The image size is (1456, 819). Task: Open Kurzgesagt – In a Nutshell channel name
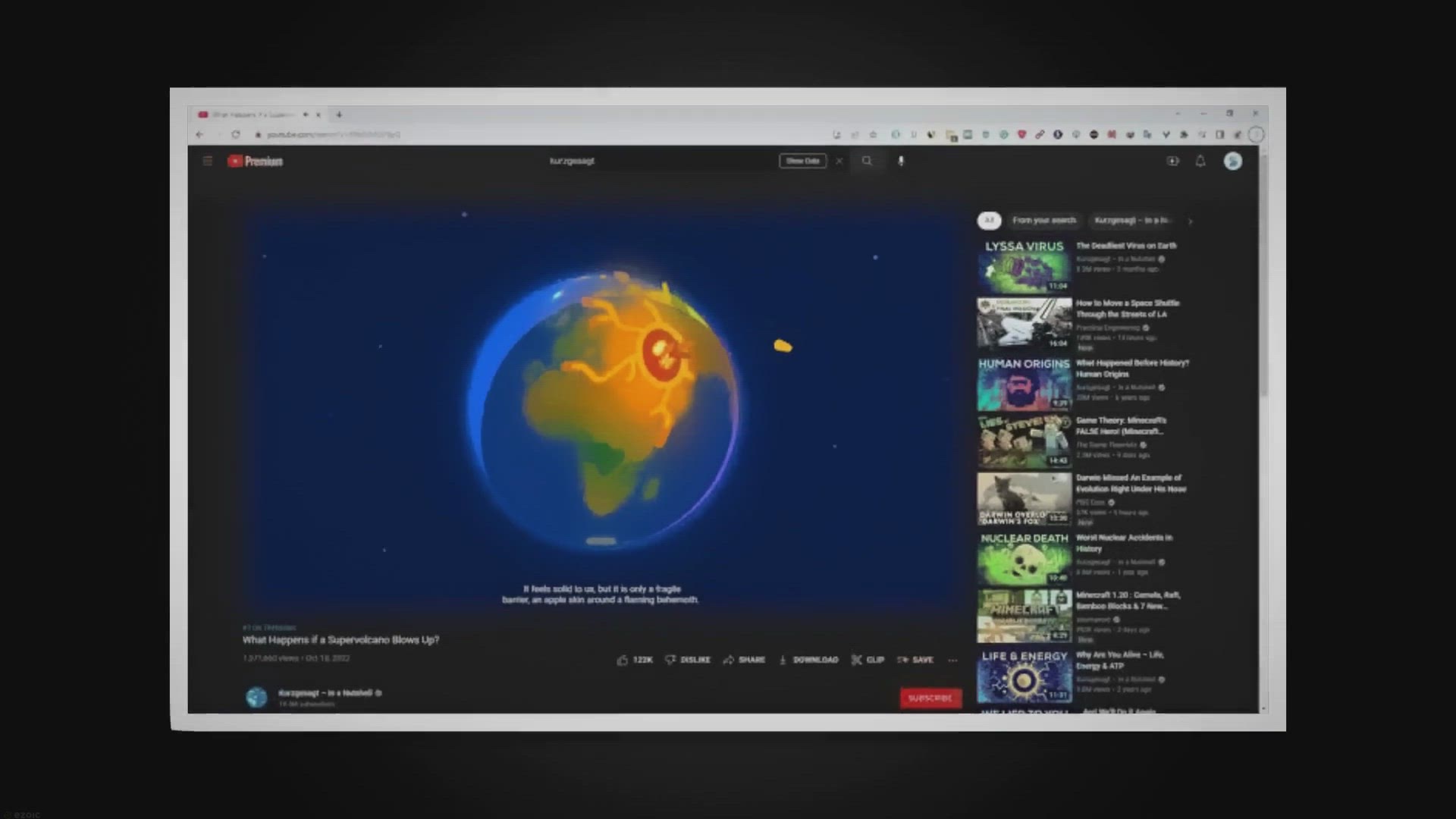[x=326, y=692]
